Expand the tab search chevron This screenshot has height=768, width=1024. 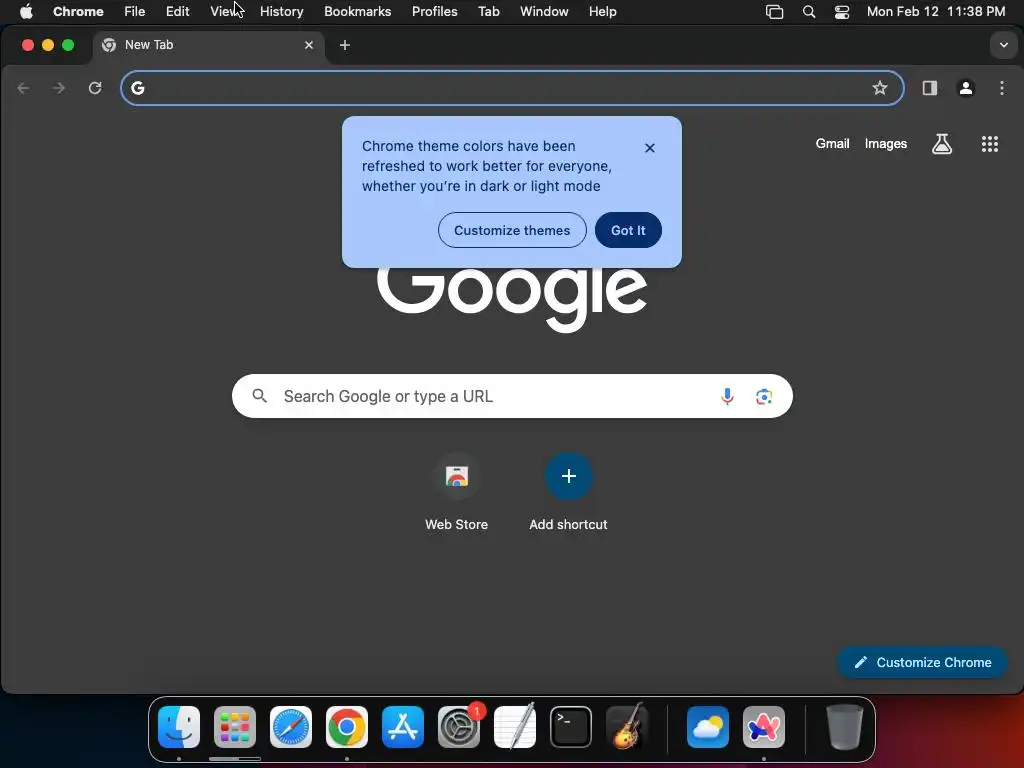[1004, 45]
